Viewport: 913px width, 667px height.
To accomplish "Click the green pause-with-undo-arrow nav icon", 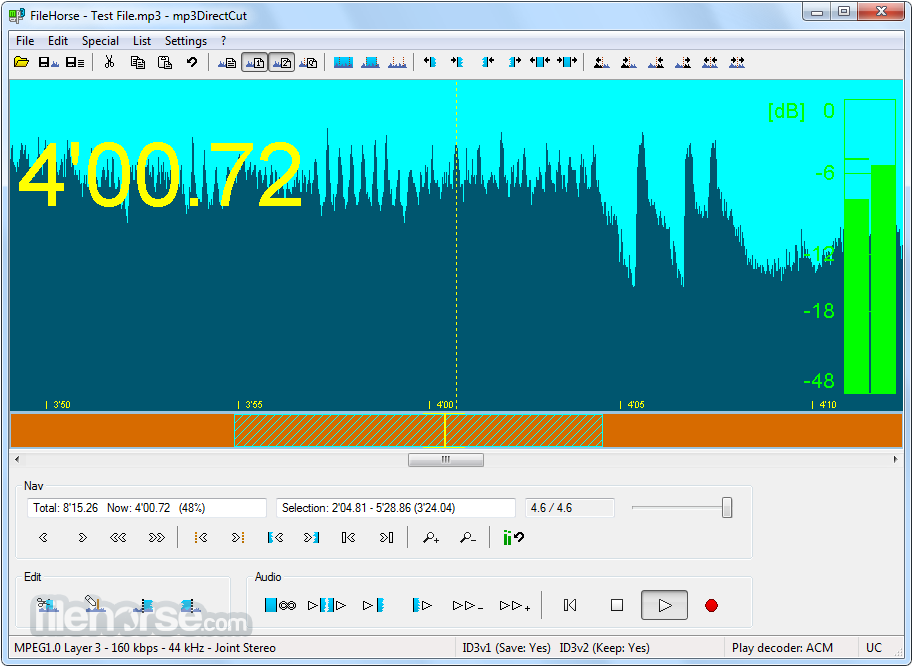I will coord(514,538).
